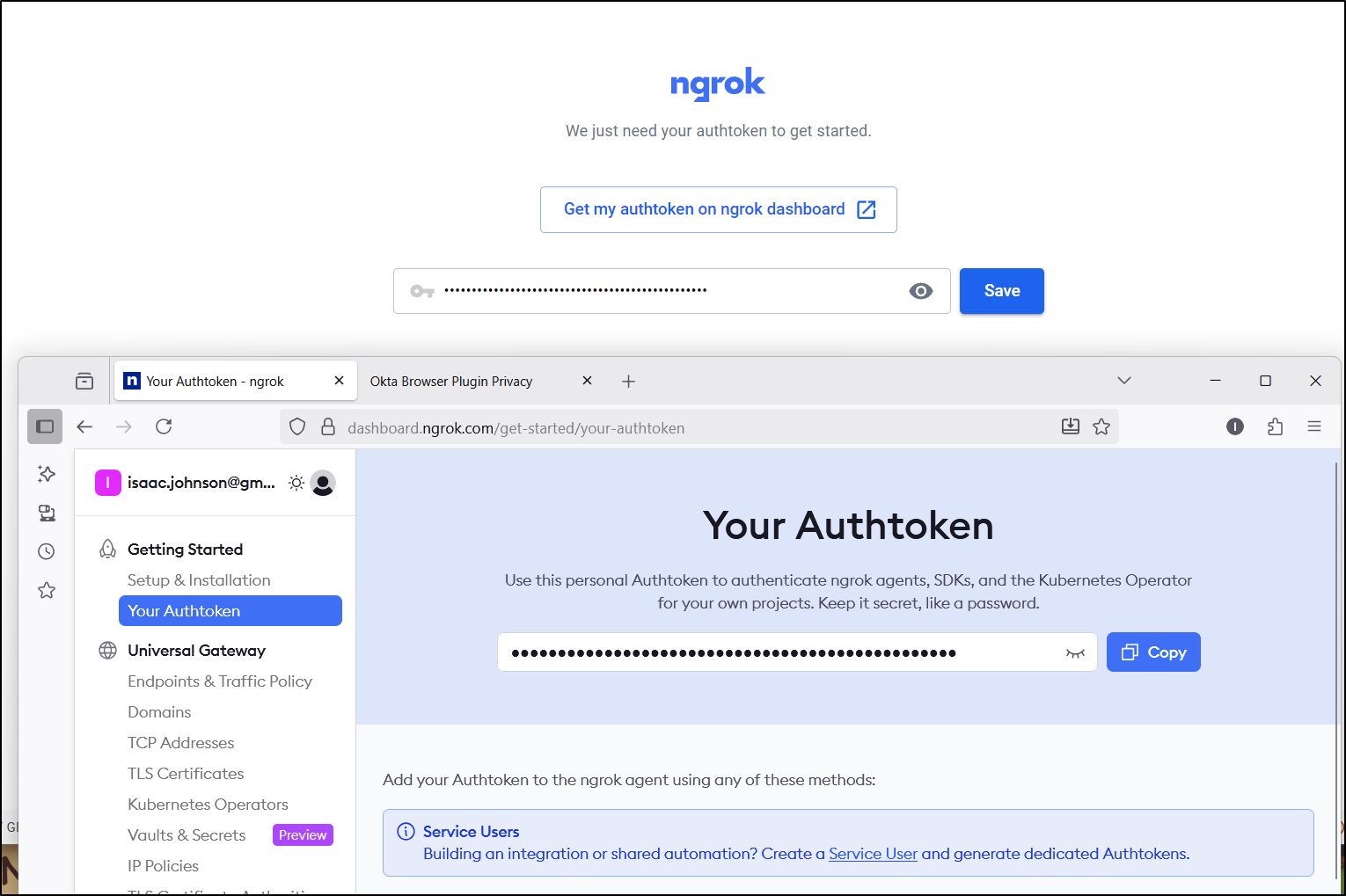
Task: Click the shield tracking protection icon
Action: coord(297,427)
